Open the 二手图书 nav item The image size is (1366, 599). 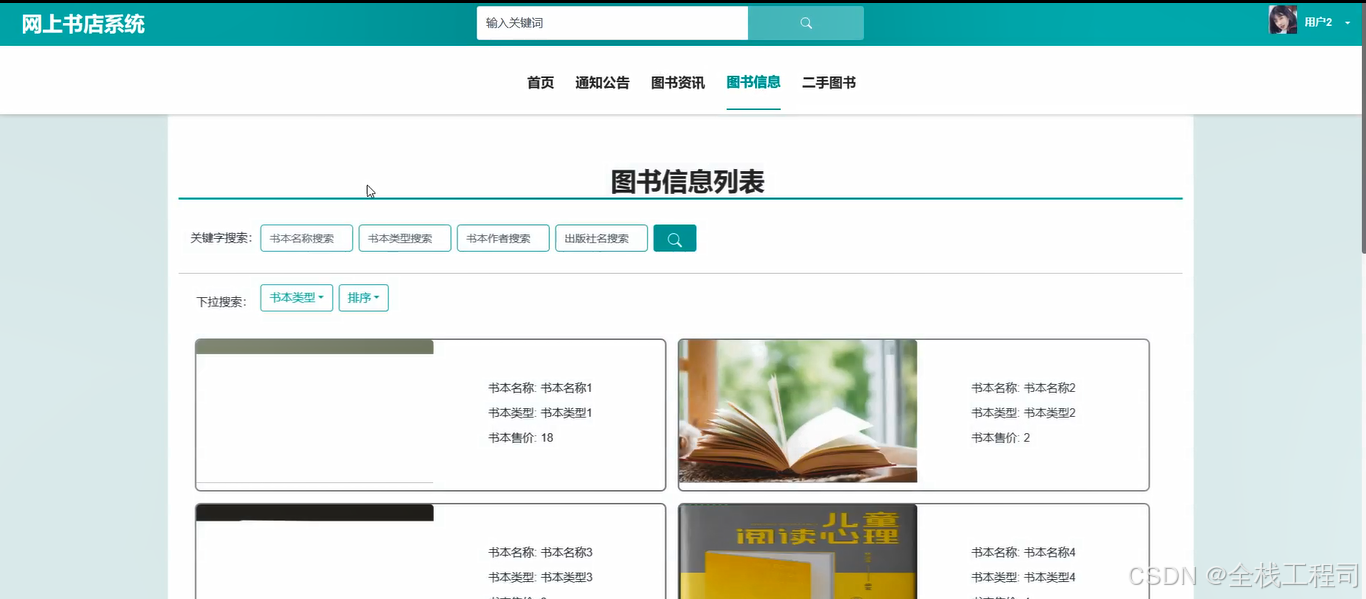click(829, 83)
